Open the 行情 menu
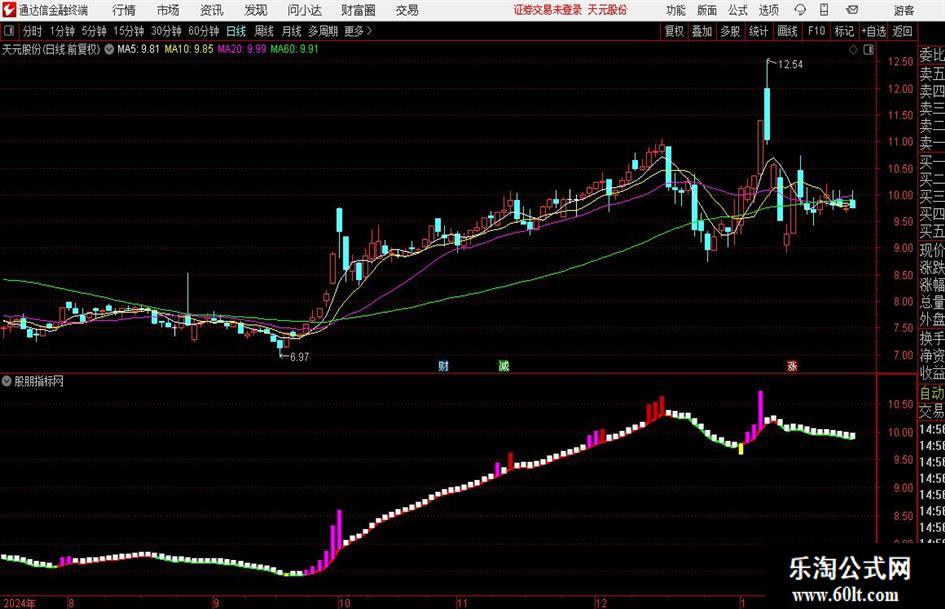 124,10
